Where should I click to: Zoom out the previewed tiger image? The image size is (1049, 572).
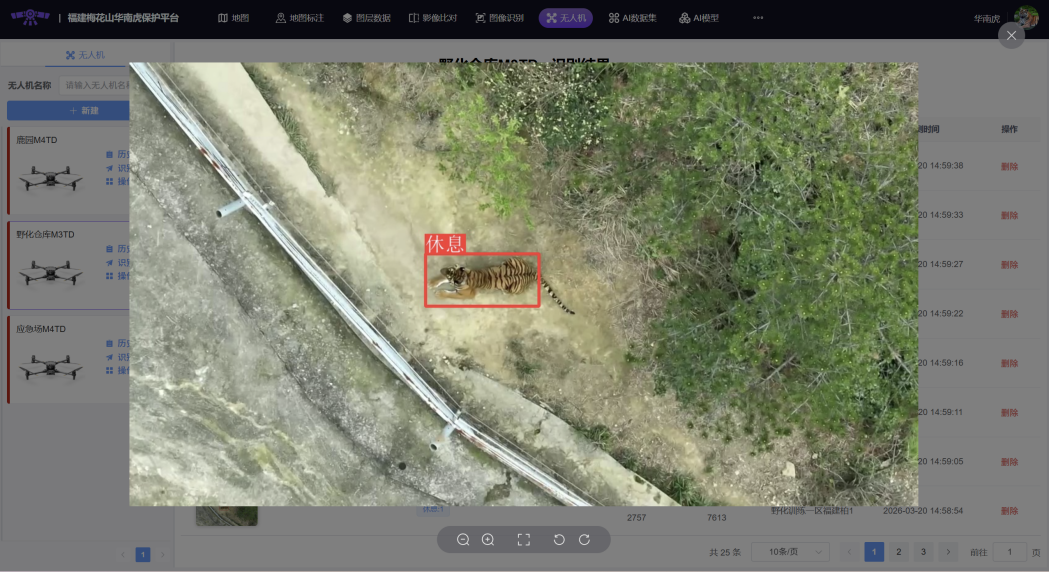pos(463,539)
